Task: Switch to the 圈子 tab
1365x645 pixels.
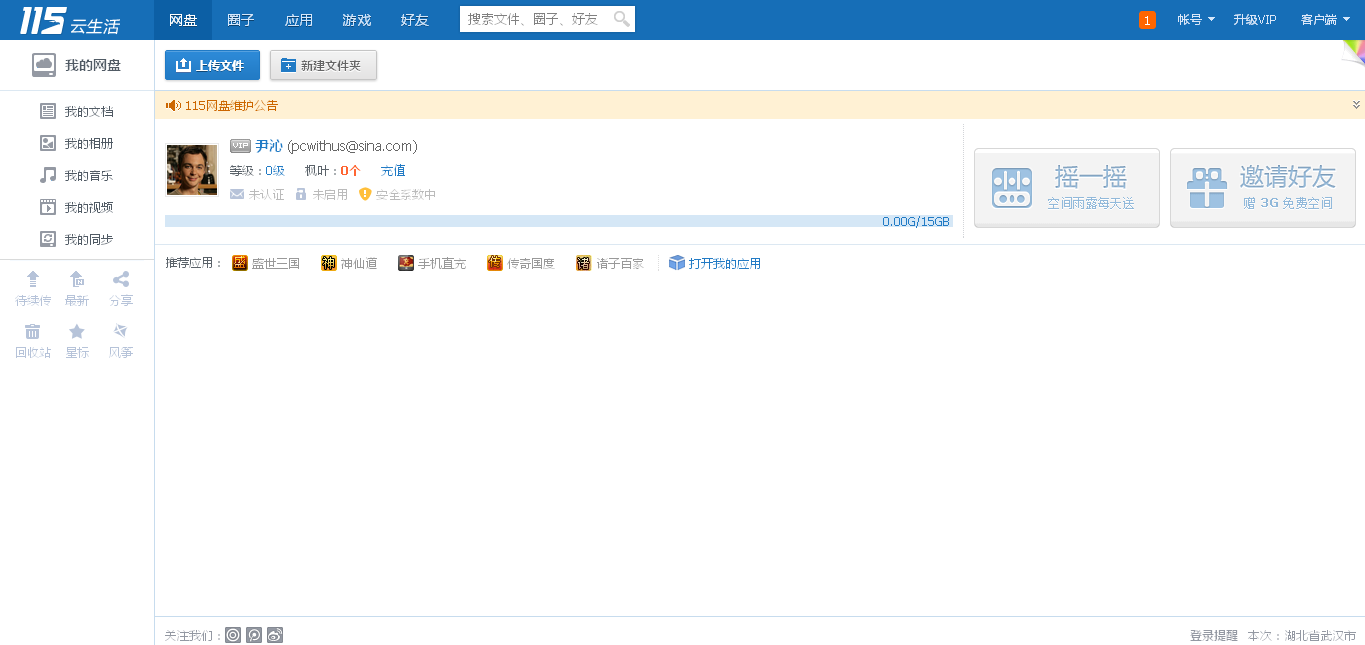Action: [x=241, y=20]
